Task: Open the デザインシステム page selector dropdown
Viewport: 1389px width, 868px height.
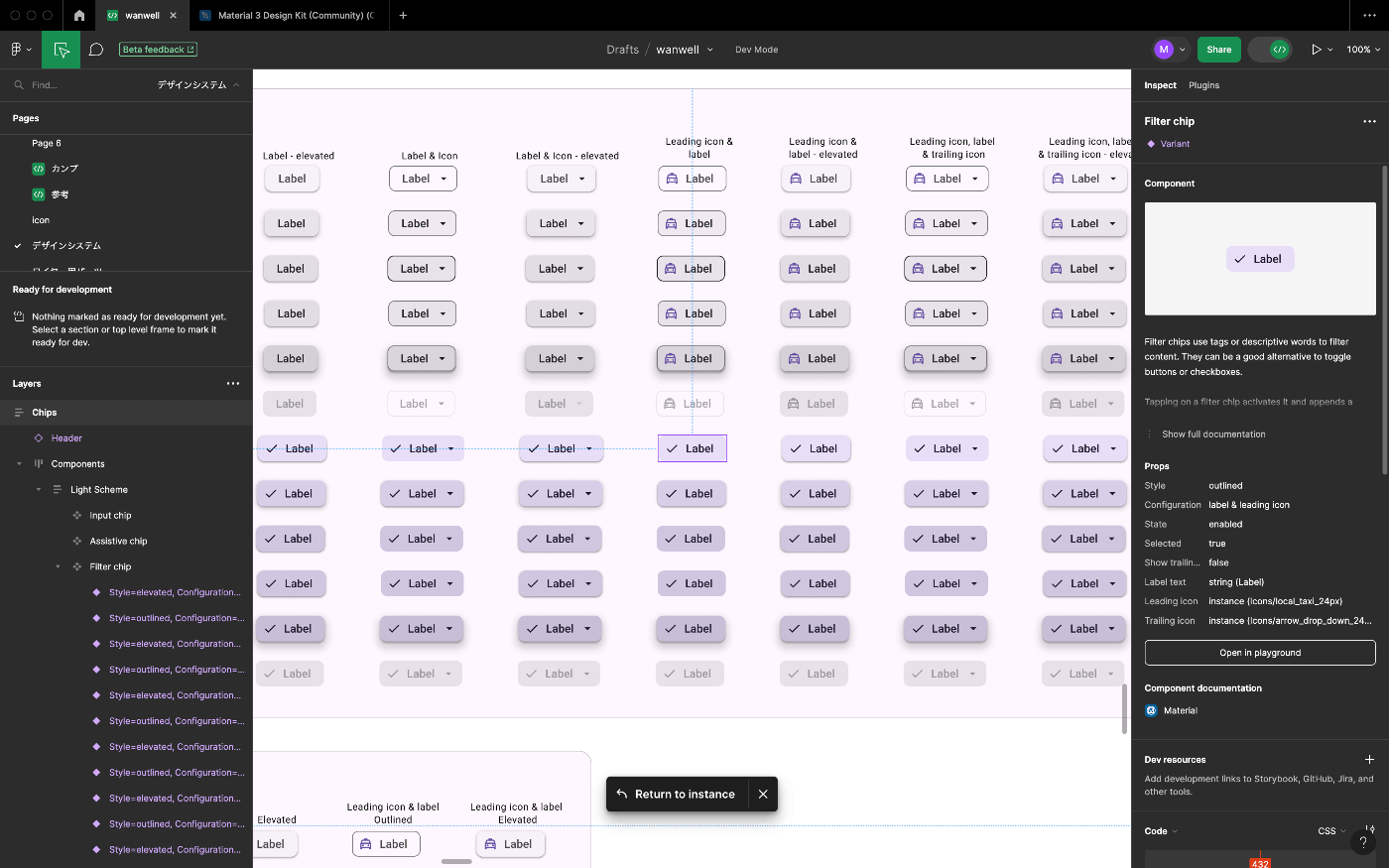Action: pyautogui.click(x=198, y=85)
